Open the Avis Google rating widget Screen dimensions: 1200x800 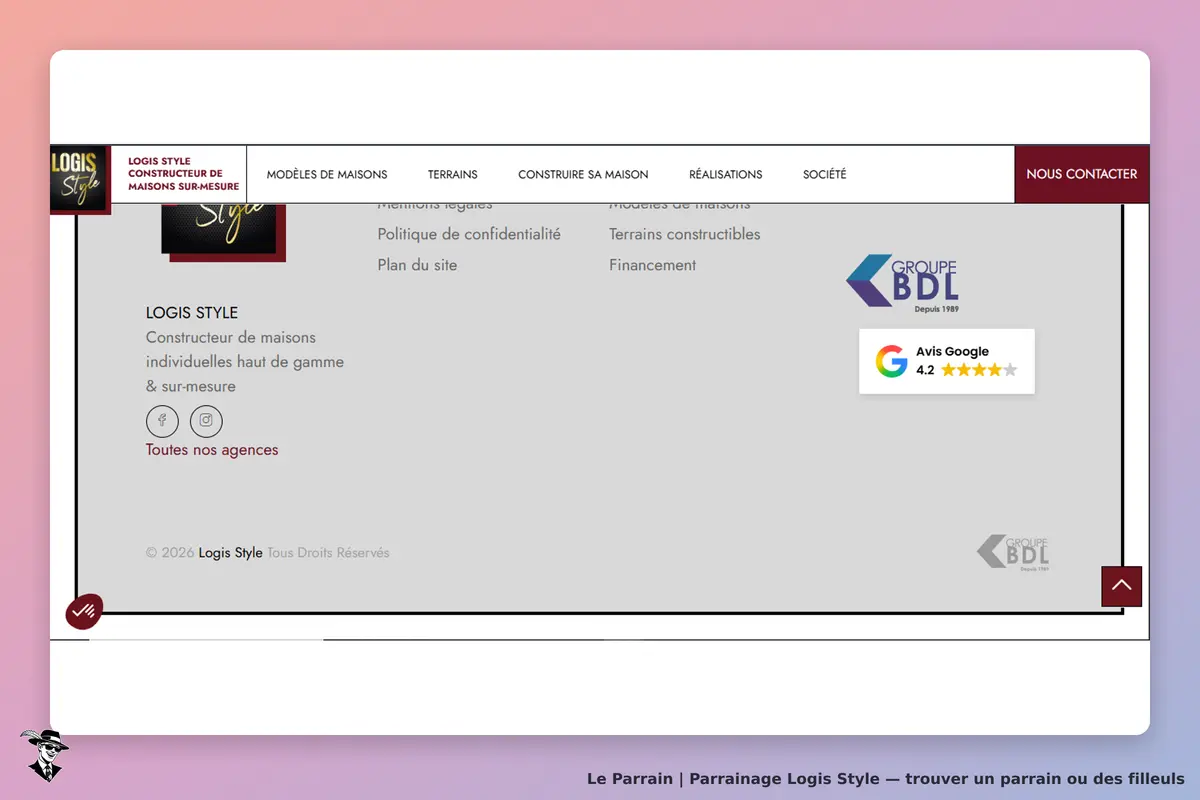(x=947, y=361)
